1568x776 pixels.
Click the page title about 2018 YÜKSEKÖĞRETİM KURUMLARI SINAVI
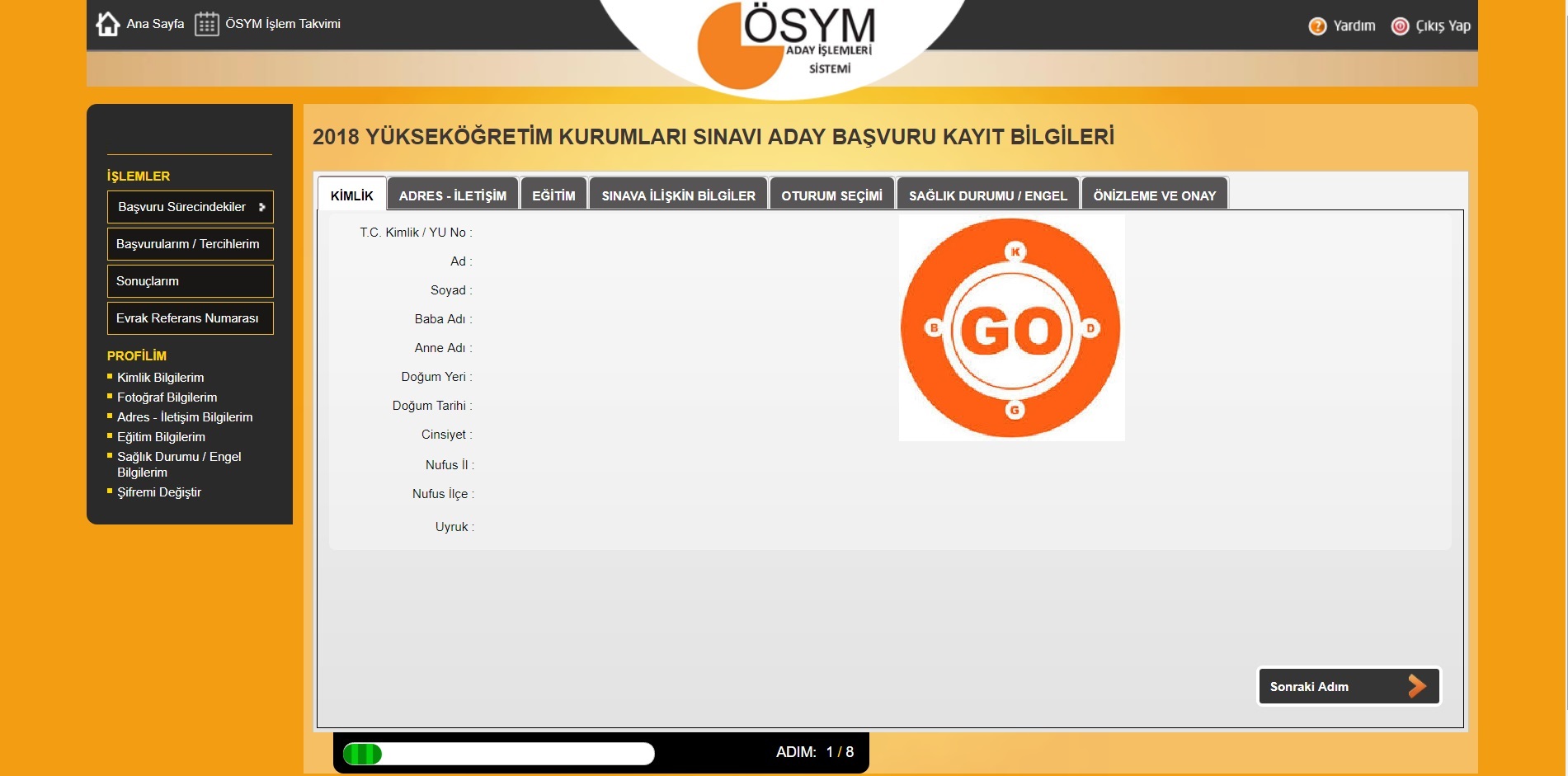click(x=713, y=137)
